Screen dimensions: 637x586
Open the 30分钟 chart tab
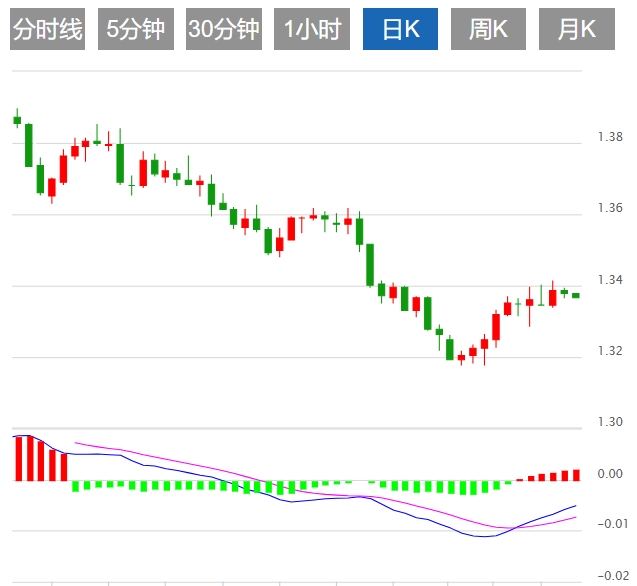click(x=223, y=29)
